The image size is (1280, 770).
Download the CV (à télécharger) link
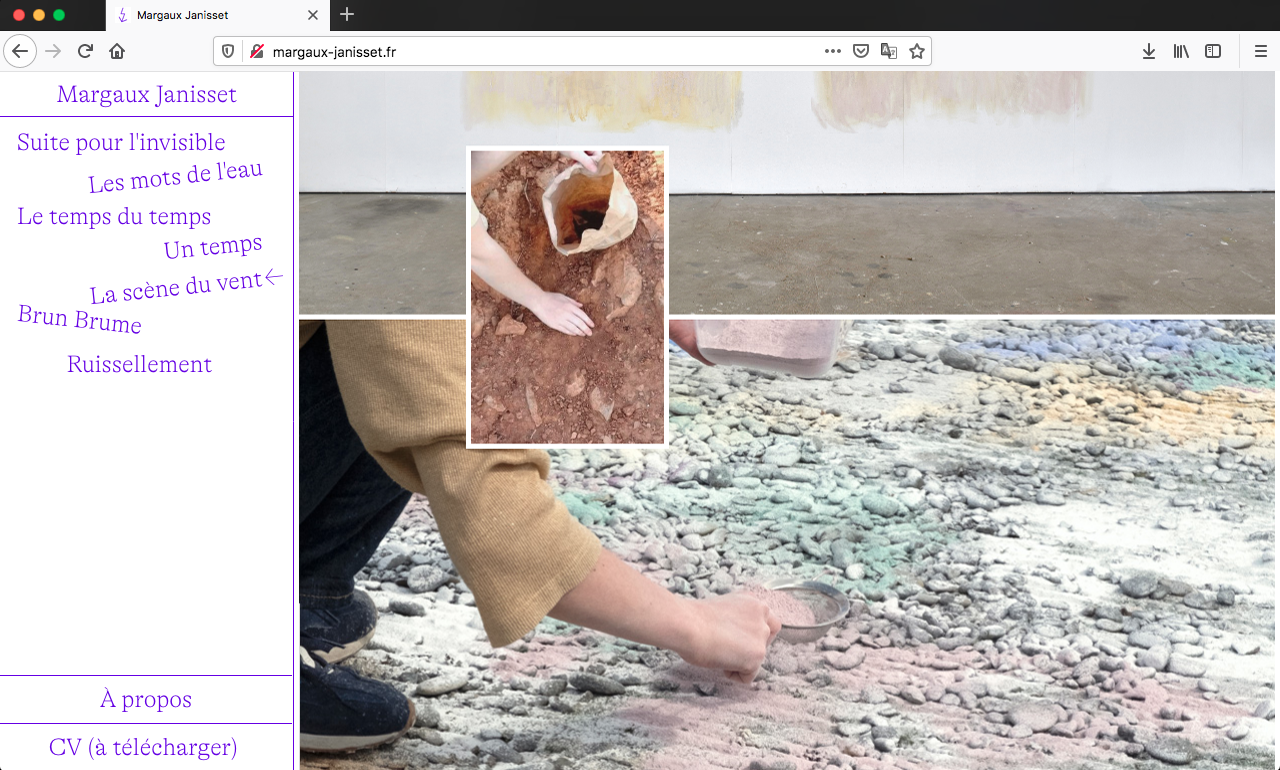pos(143,747)
